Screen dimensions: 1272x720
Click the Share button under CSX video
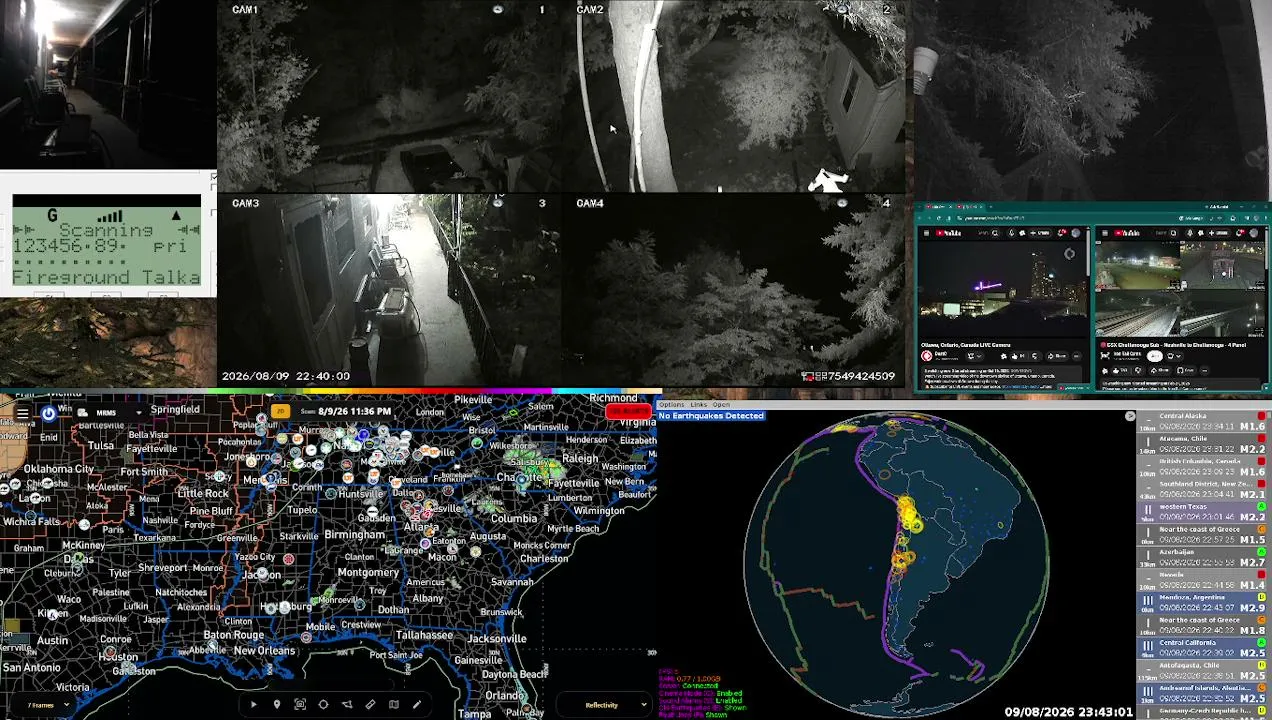tap(1160, 370)
